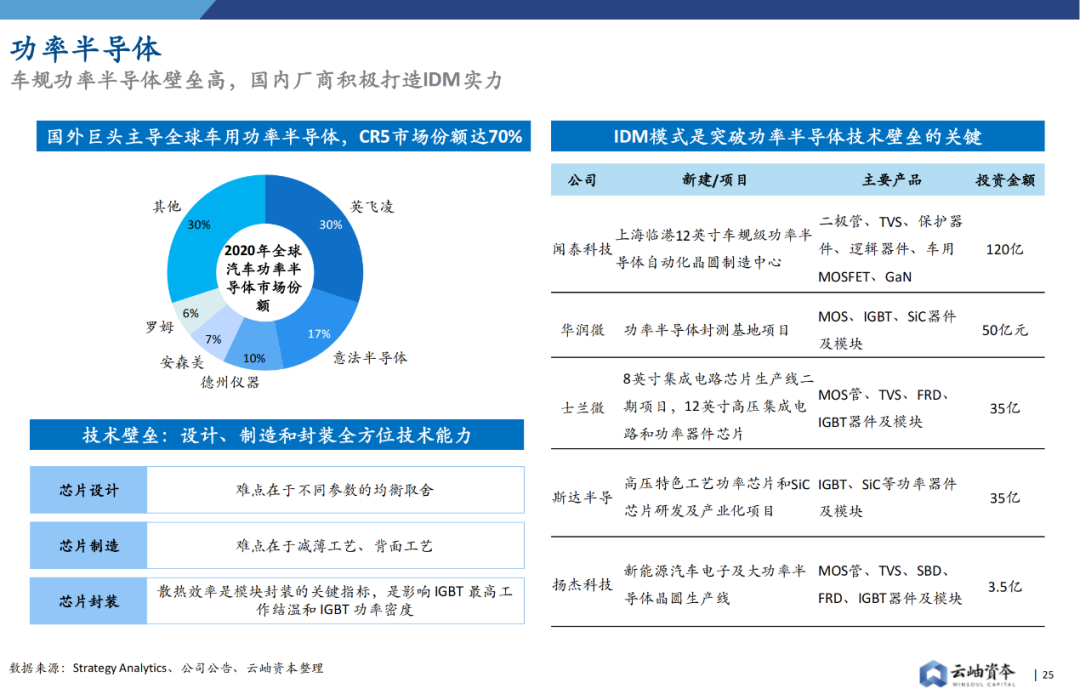Click the header "国外巨头主导全球车用功率半导体，CR5市场份额达70%"
Screen dimensions: 1080x694
[x=284, y=136]
